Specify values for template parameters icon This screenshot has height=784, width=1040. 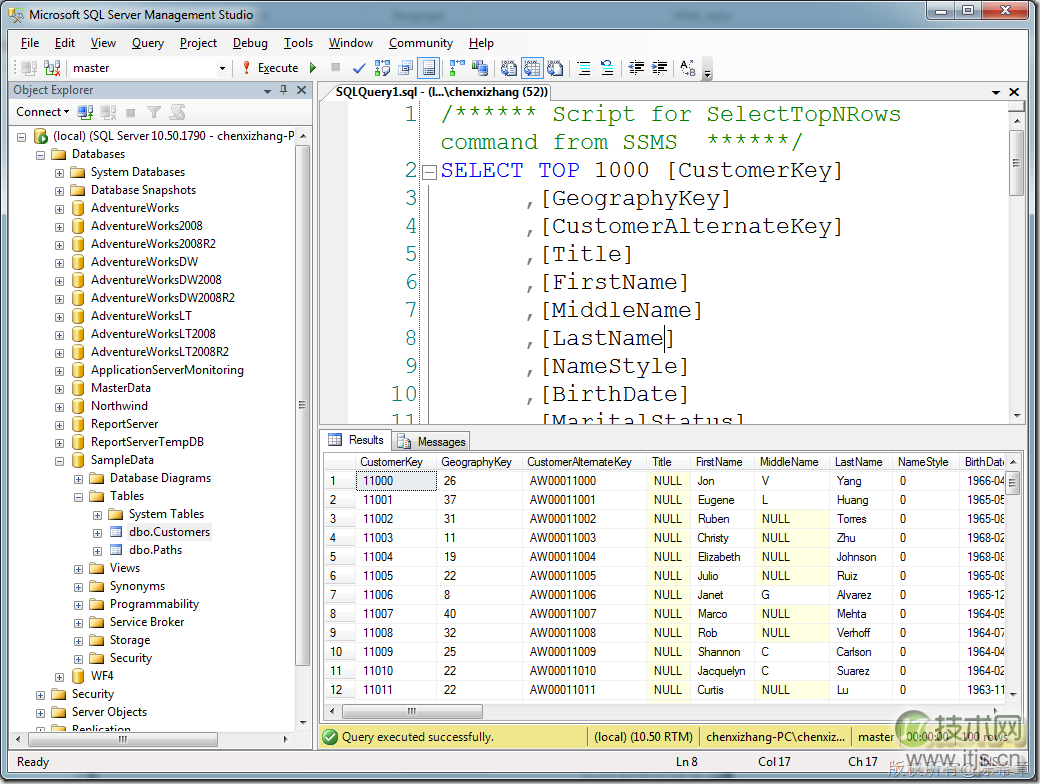[x=688, y=68]
